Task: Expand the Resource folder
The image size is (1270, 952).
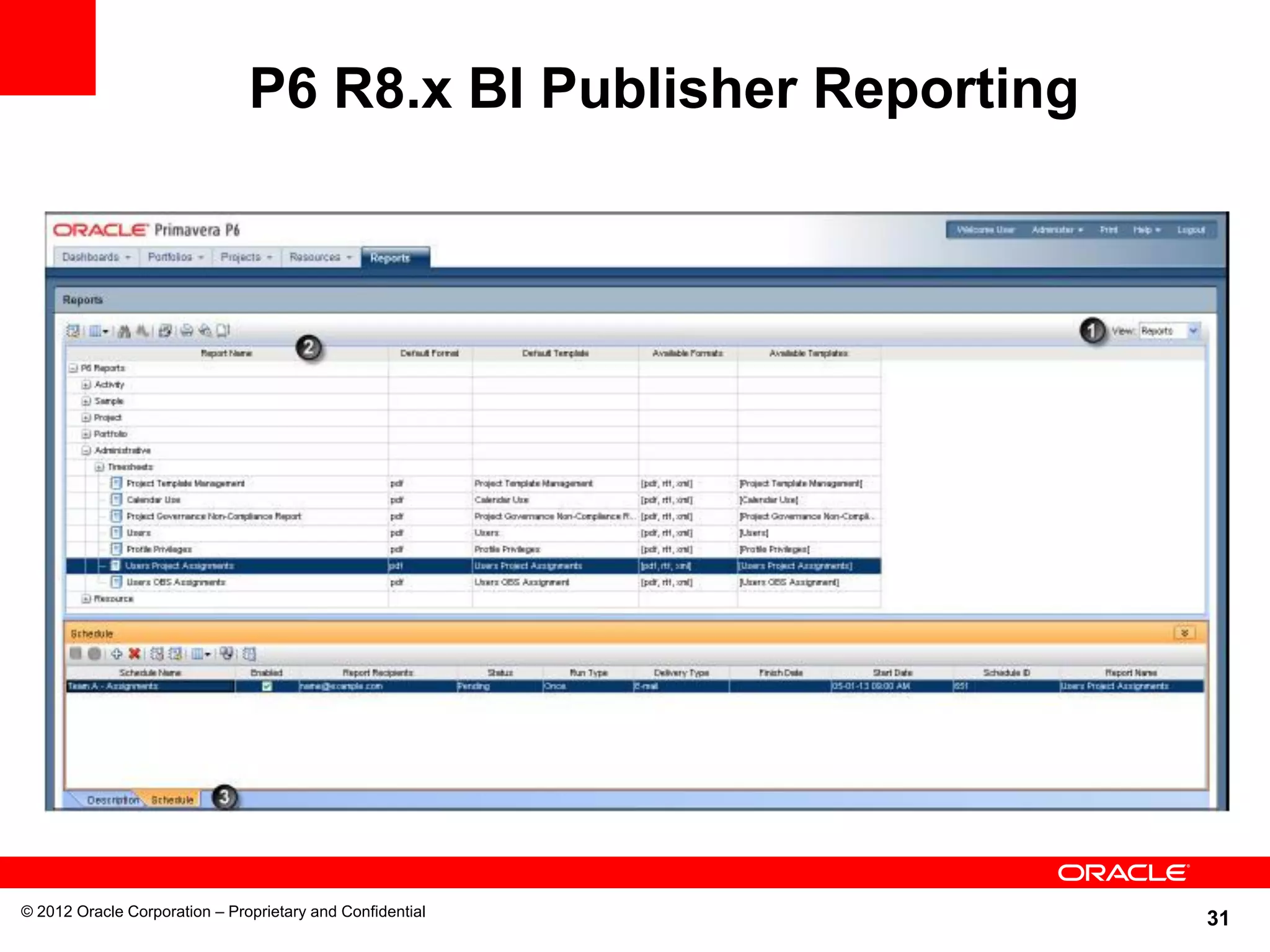Action: (x=86, y=599)
